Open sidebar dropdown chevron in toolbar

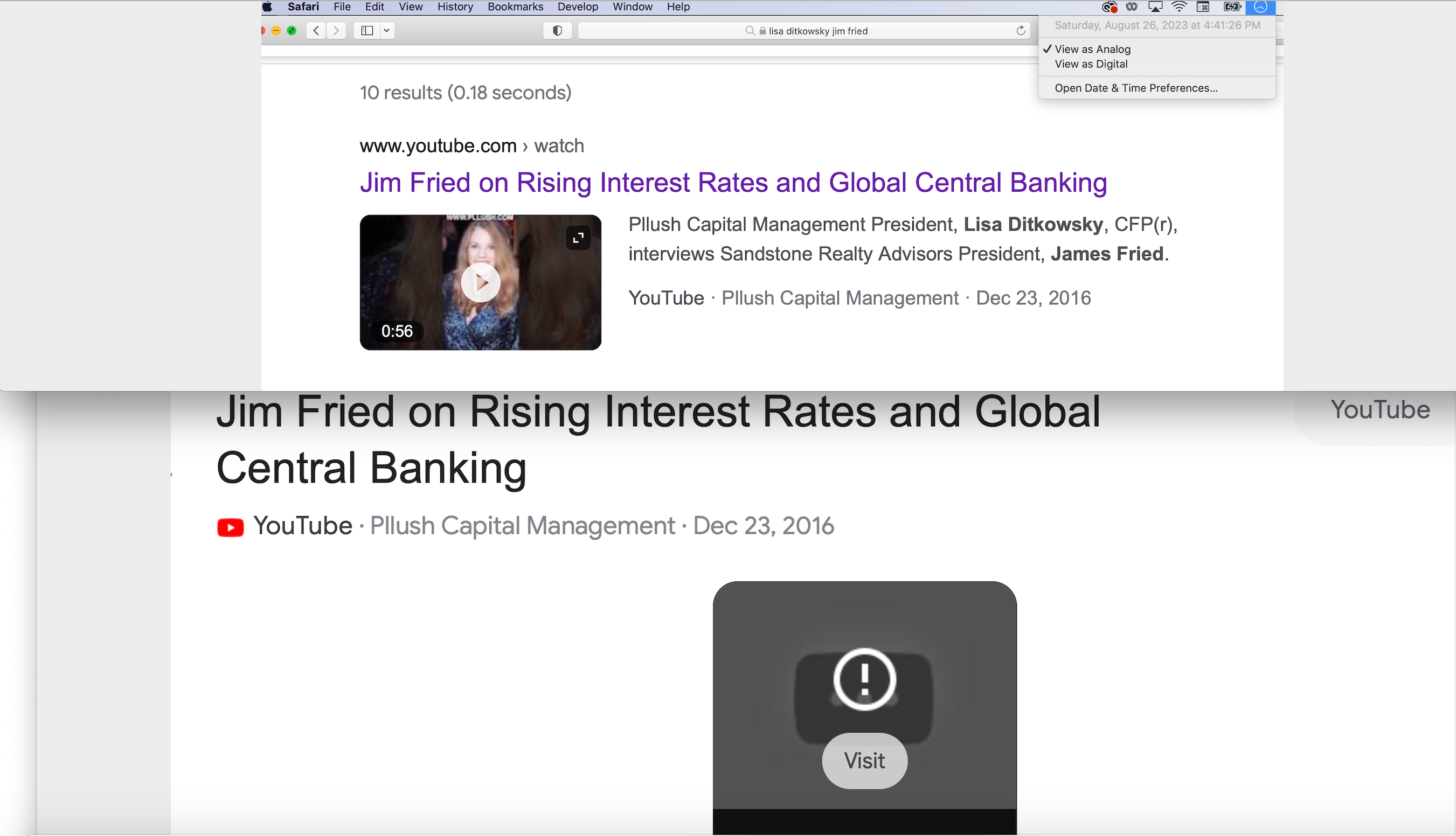[x=387, y=30]
